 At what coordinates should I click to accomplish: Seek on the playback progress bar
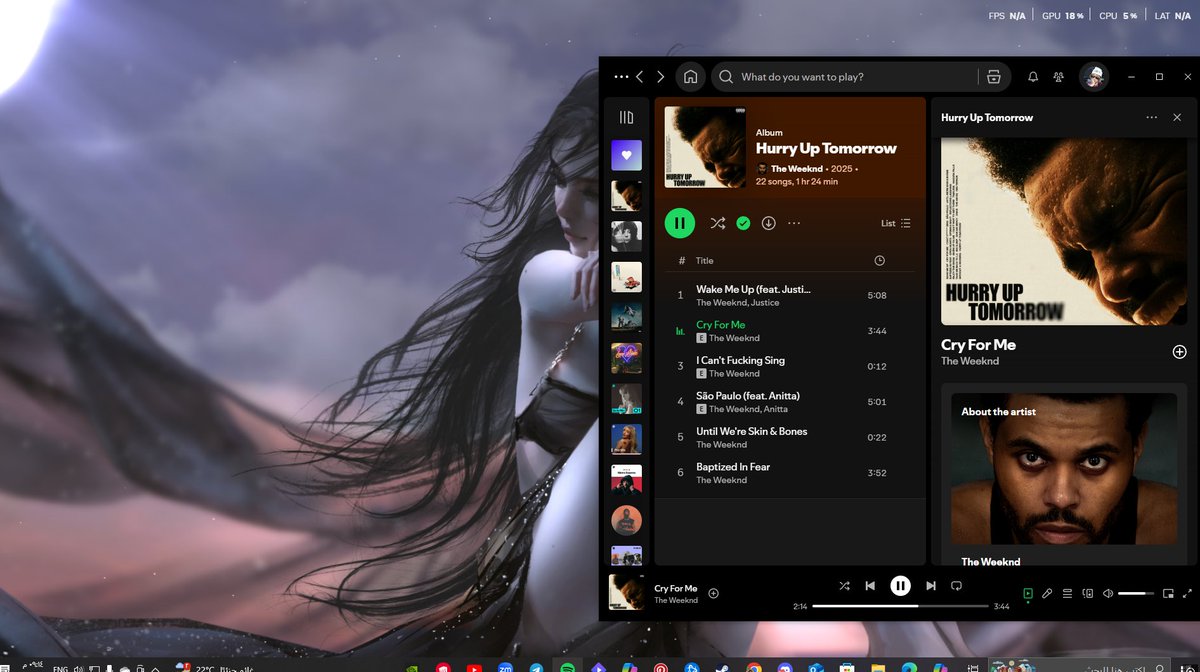pyautogui.click(x=900, y=606)
